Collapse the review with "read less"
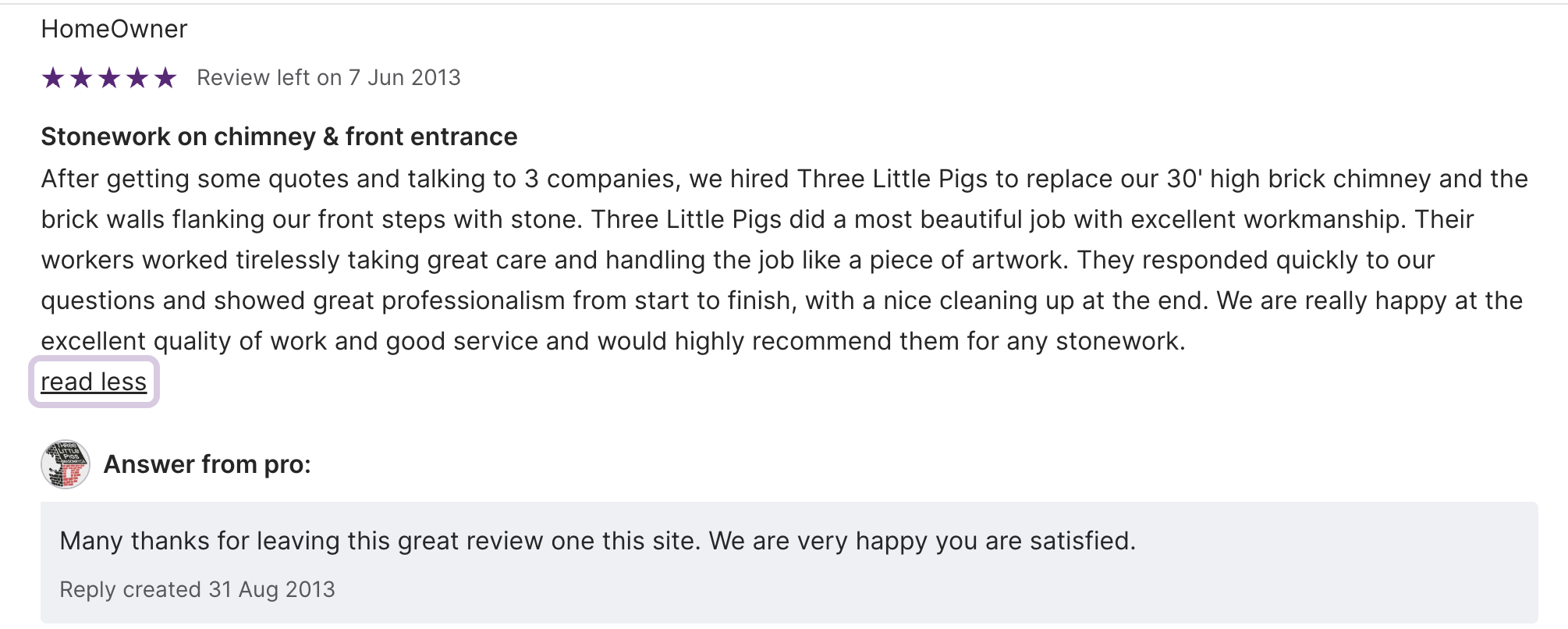This screenshot has height=629, width=1568. tap(94, 382)
